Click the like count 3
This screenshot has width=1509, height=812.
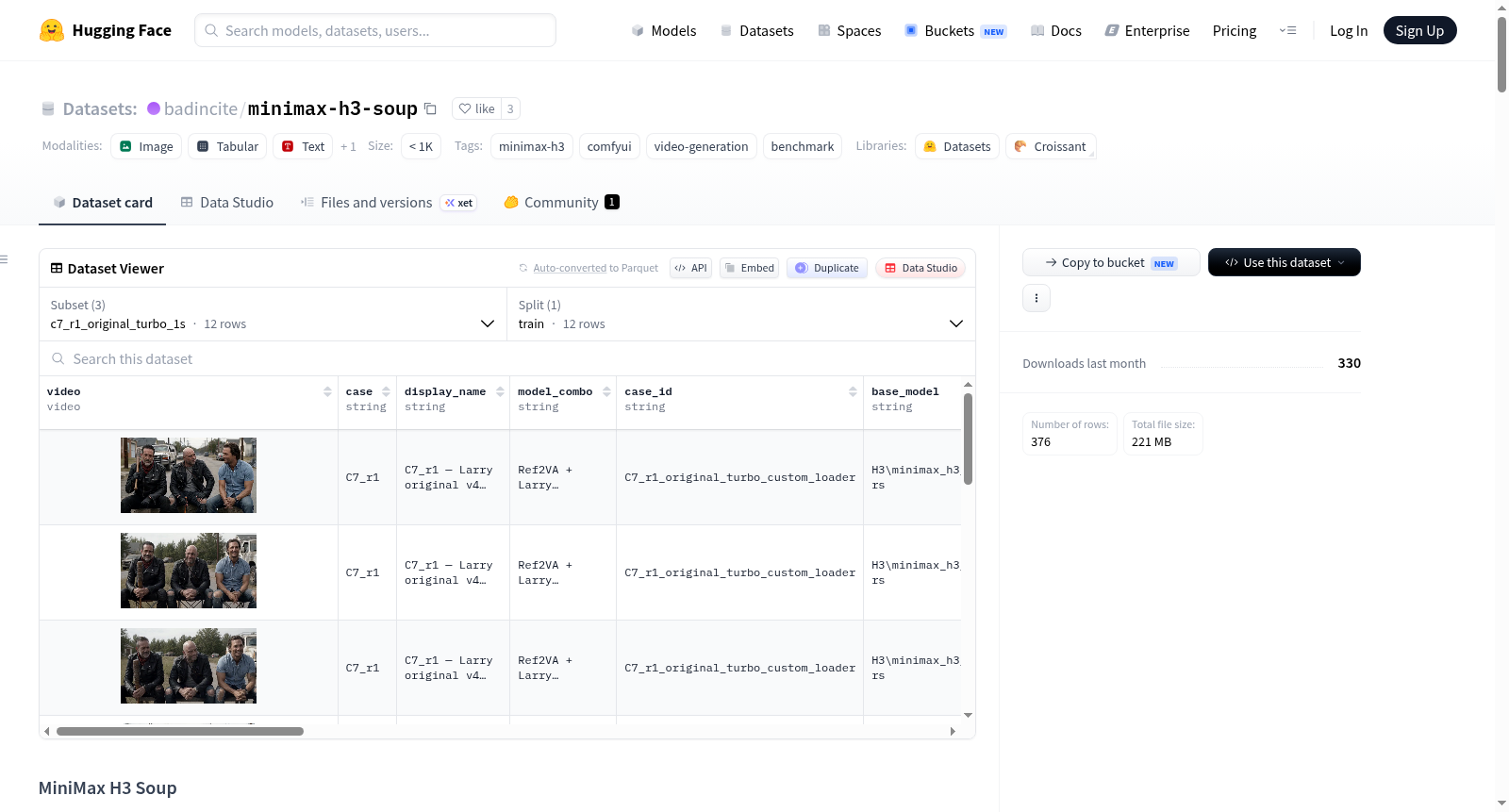[x=510, y=108]
